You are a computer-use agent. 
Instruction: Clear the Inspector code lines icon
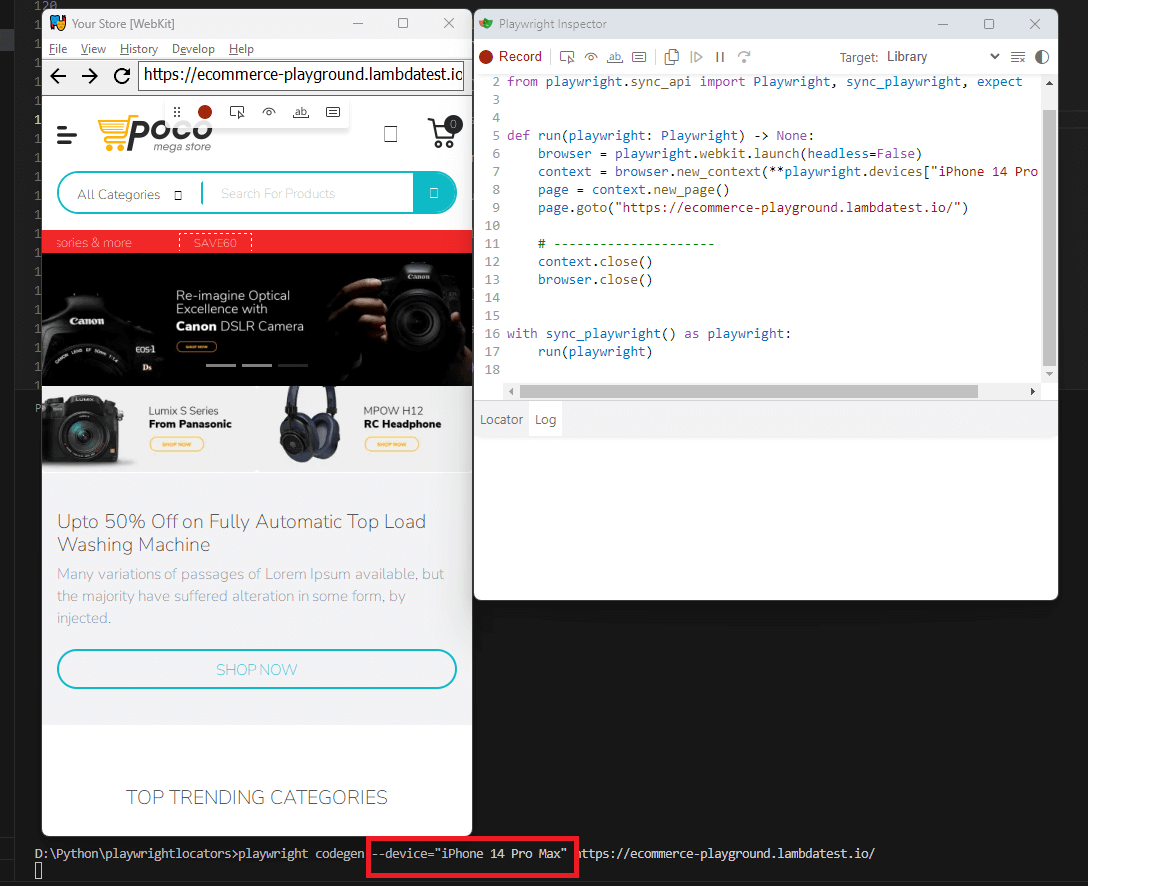coord(1018,57)
